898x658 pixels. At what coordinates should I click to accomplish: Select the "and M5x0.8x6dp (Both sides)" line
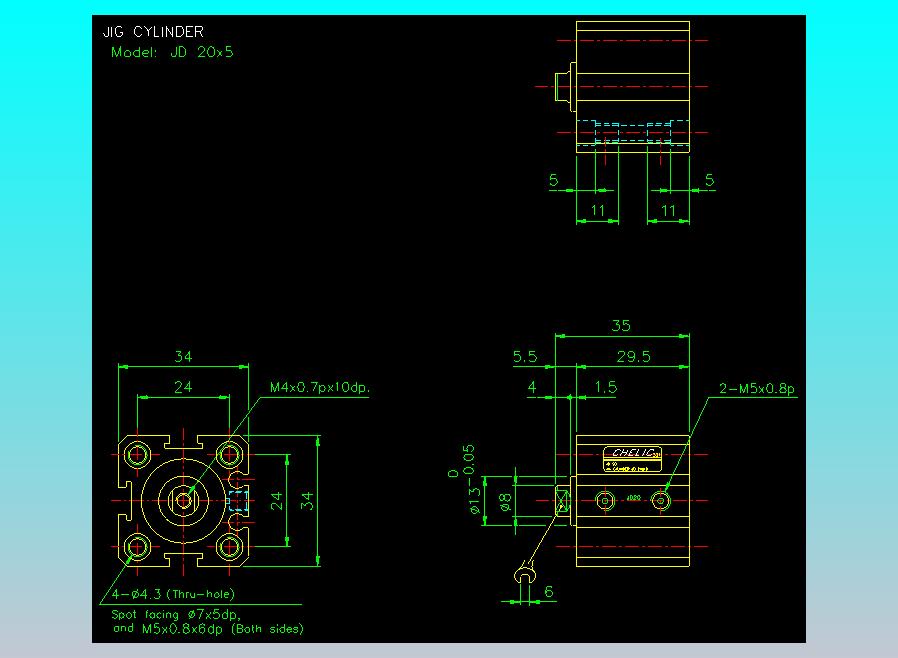(x=208, y=629)
